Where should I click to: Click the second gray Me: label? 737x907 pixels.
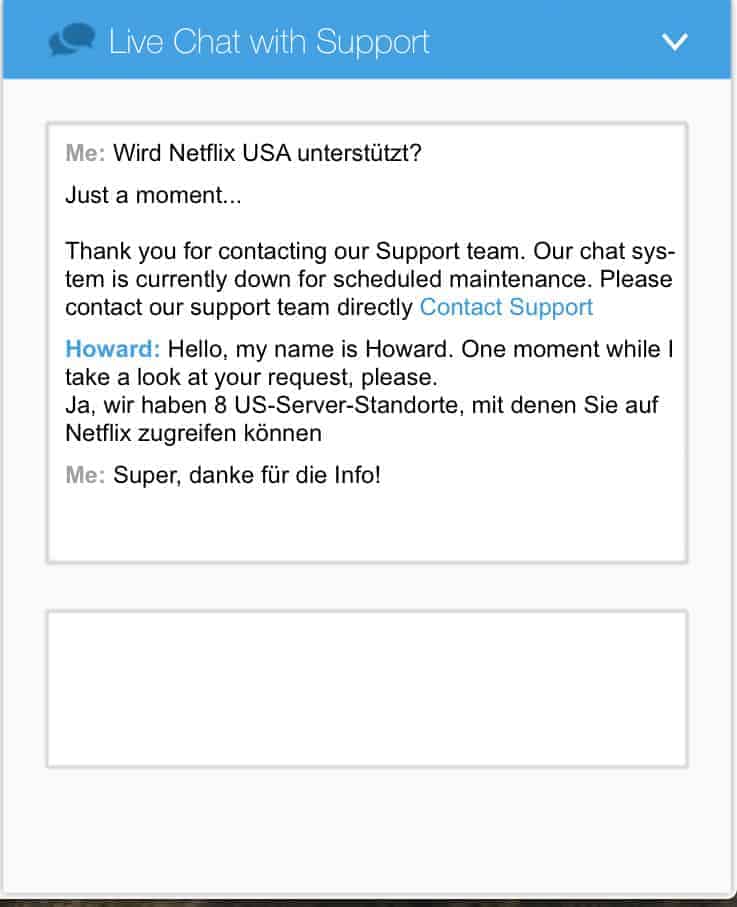85,475
